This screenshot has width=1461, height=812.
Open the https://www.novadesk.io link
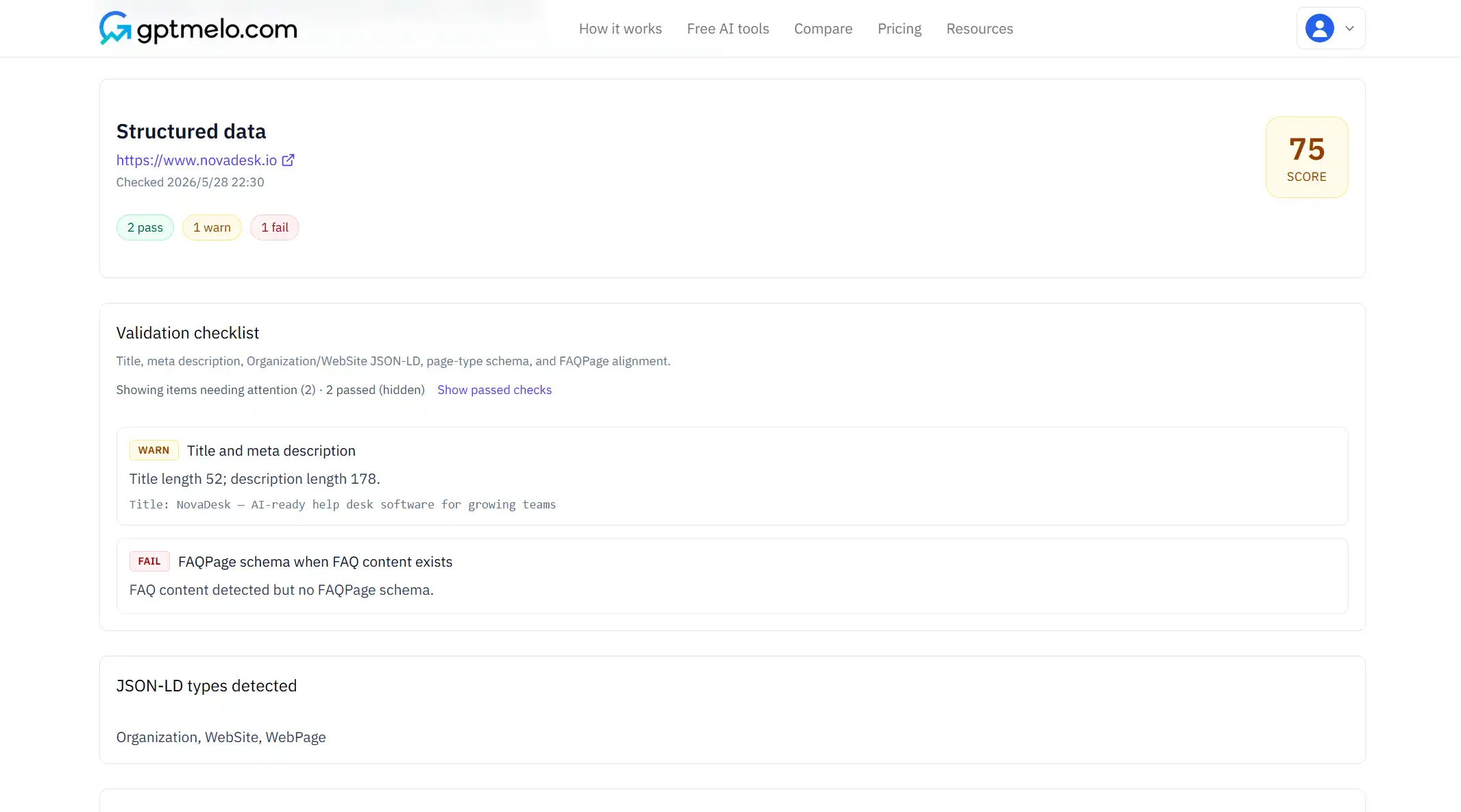pyautogui.click(x=197, y=160)
